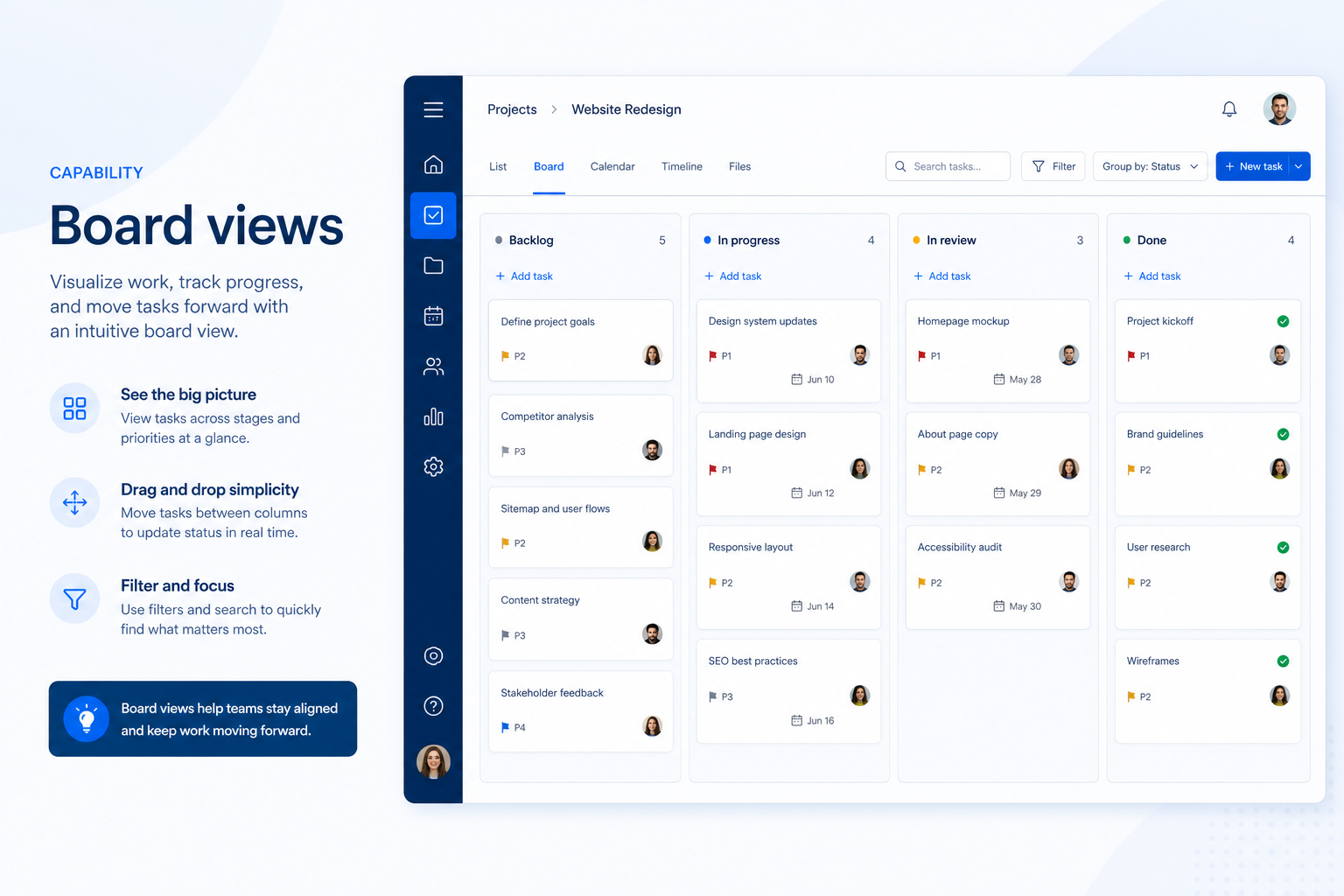Toggle the done check on Brand guidelines
Image resolution: width=1344 pixels, height=896 pixels.
[x=1283, y=434]
